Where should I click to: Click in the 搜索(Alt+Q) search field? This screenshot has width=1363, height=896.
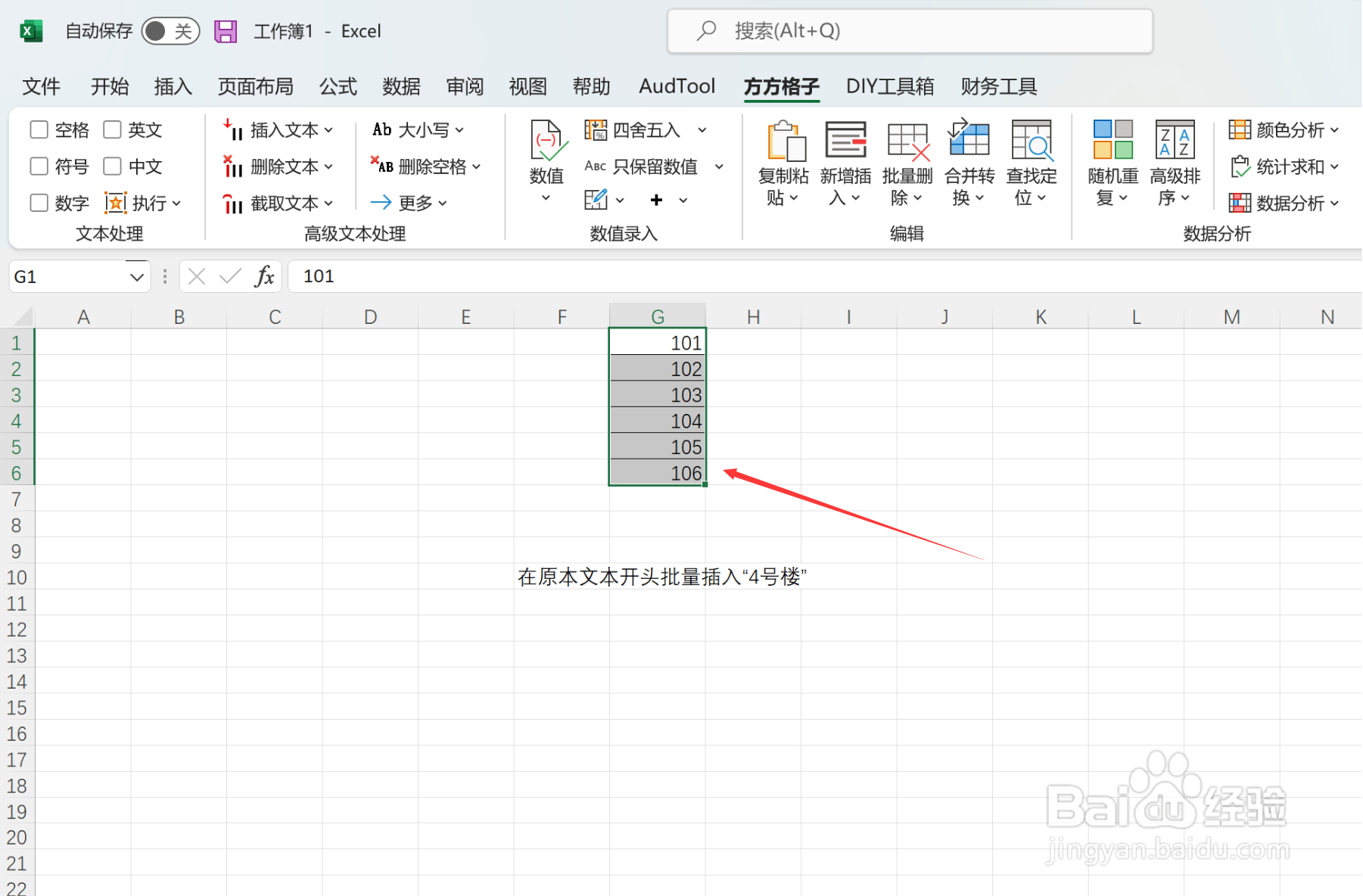pyautogui.click(x=910, y=31)
